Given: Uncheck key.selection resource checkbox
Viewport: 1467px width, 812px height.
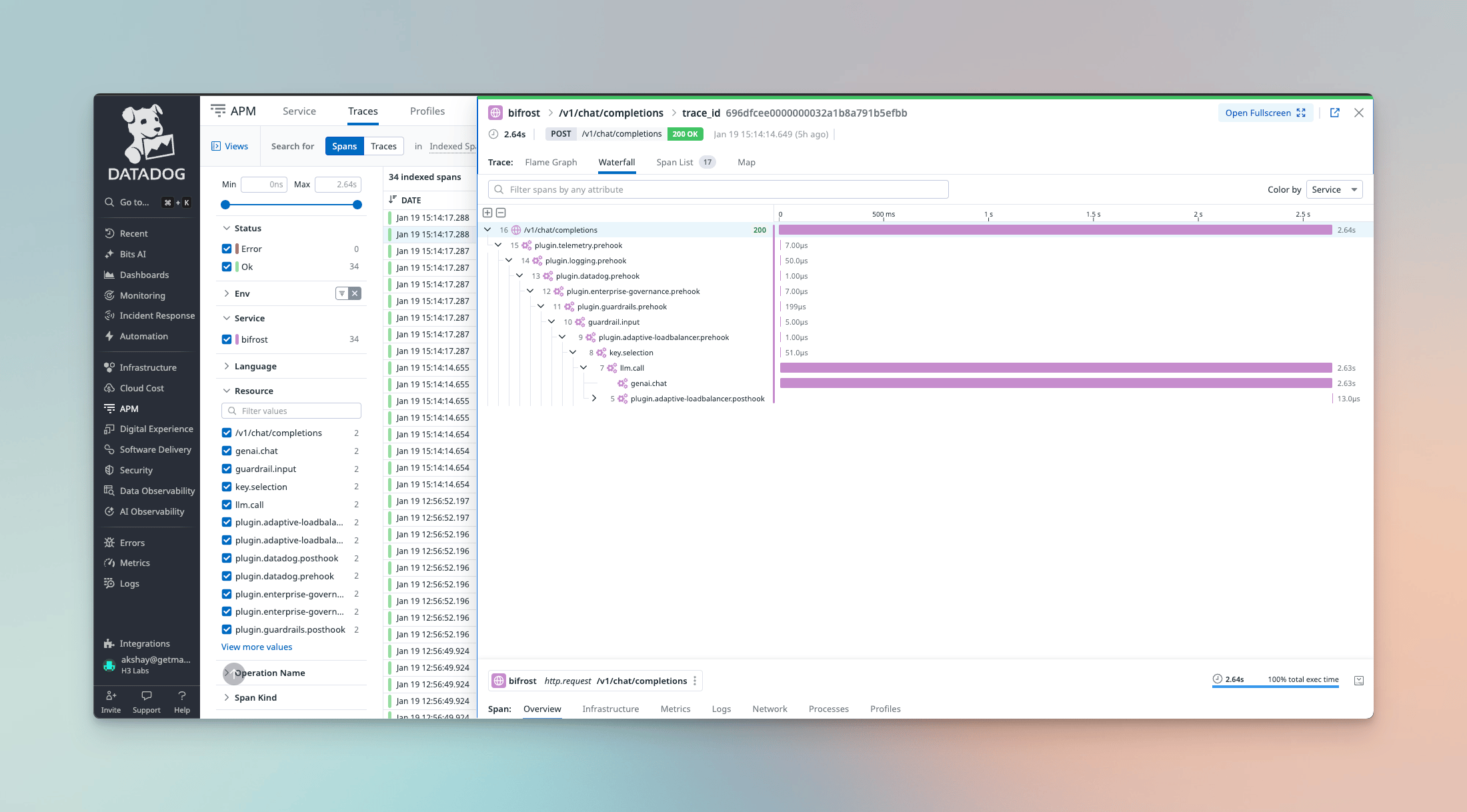Looking at the screenshot, I should coord(227,487).
